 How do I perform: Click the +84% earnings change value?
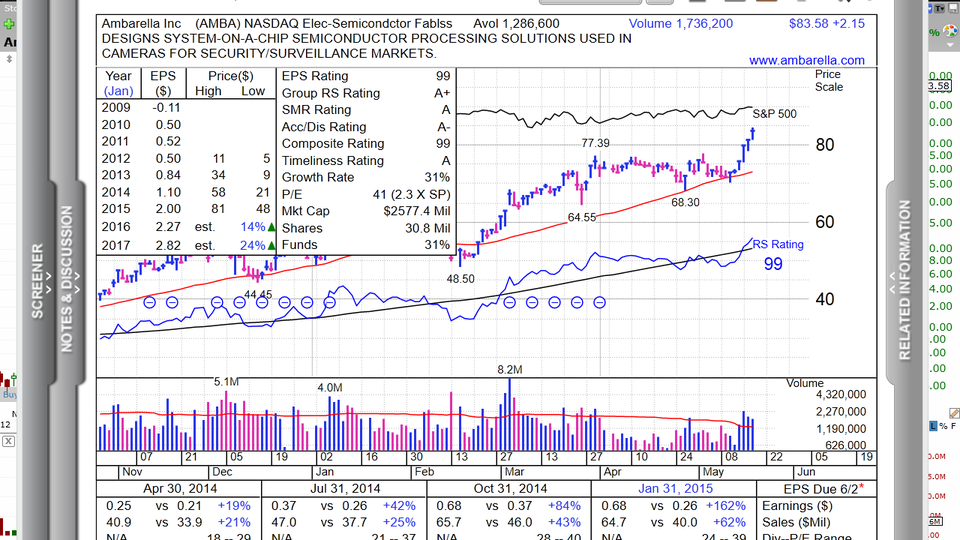click(564, 506)
